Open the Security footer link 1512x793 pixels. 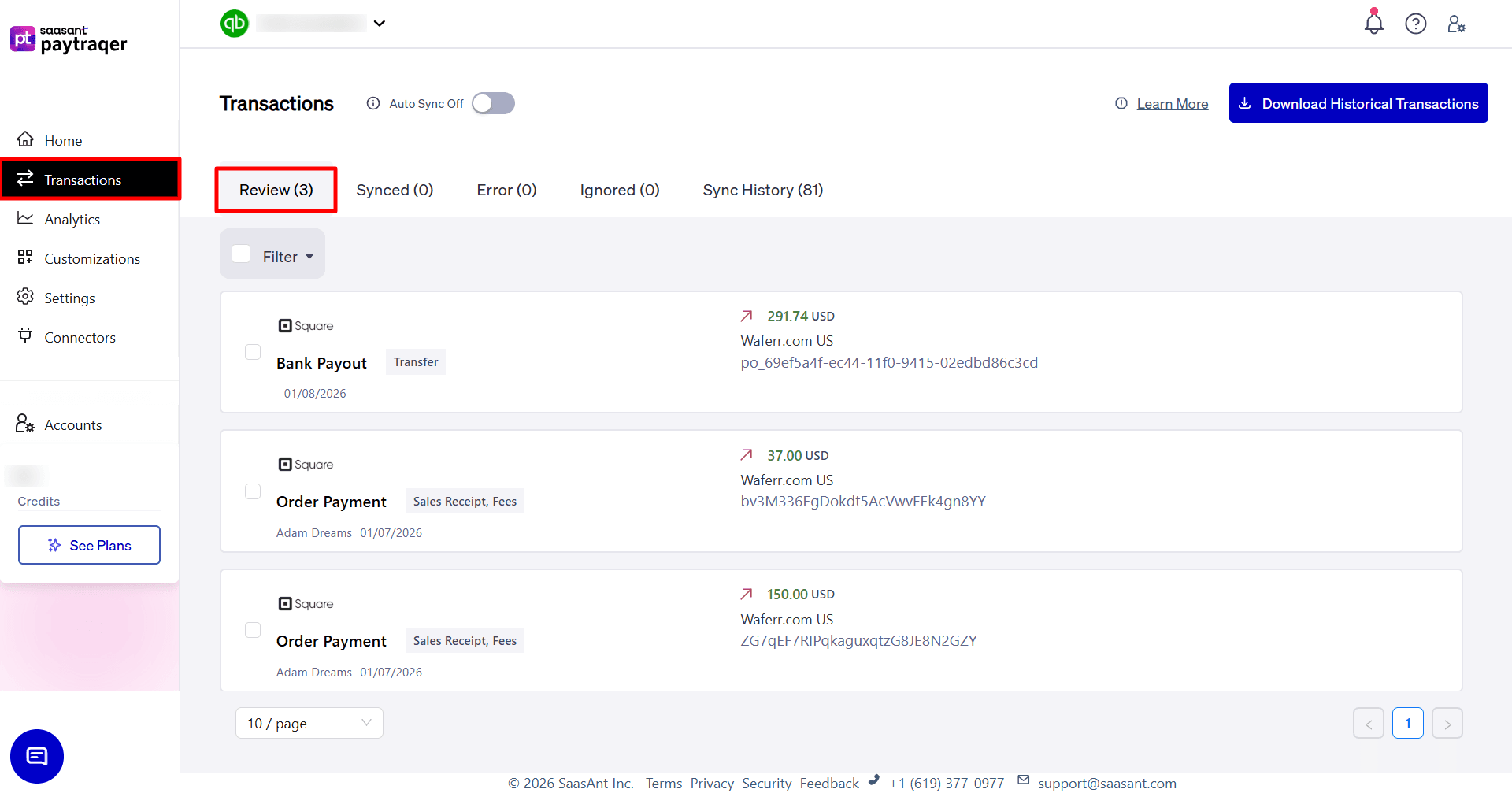tap(766, 784)
